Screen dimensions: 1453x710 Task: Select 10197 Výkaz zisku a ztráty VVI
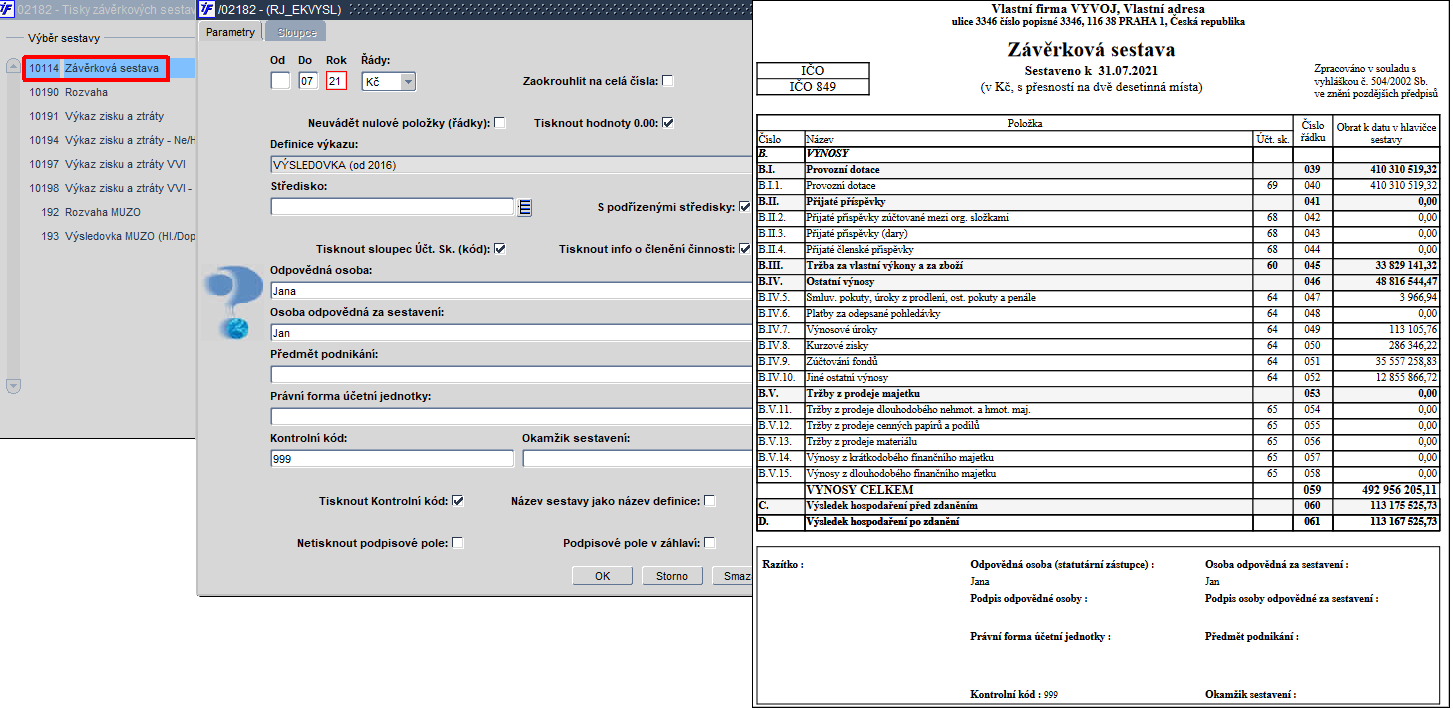[107, 164]
